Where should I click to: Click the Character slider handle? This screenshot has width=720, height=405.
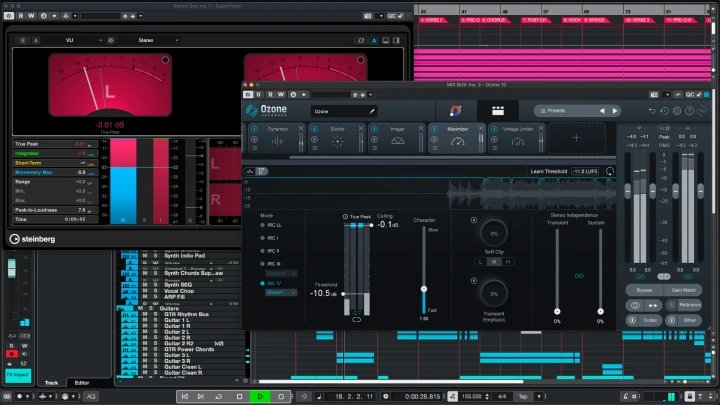(424, 289)
